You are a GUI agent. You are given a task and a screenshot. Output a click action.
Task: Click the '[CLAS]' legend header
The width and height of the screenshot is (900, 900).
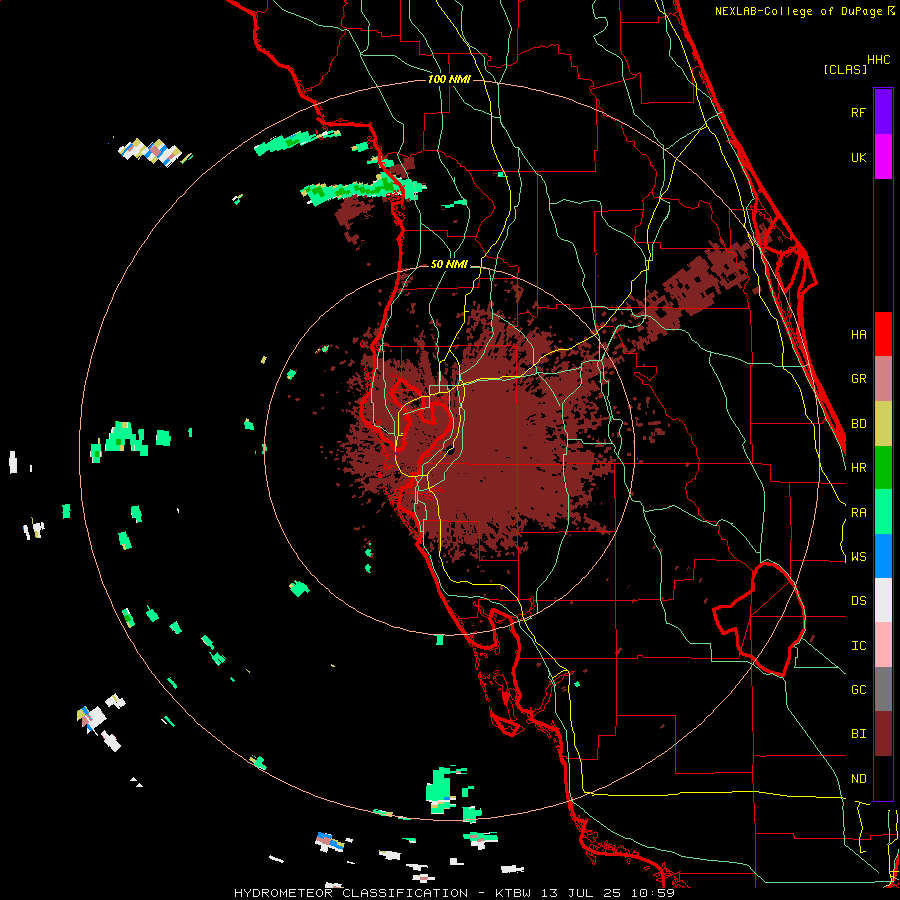coord(845,69)
